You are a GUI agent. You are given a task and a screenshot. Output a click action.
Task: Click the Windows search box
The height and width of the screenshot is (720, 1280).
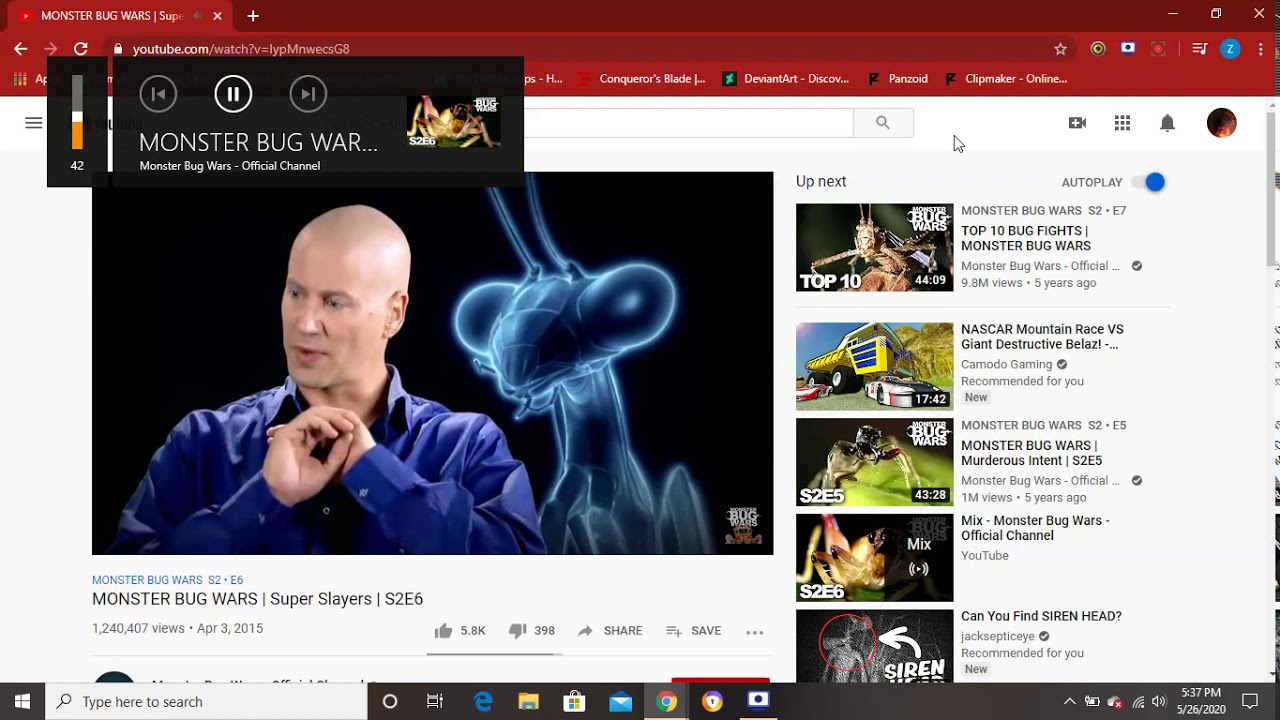click(x=206, y=701)
